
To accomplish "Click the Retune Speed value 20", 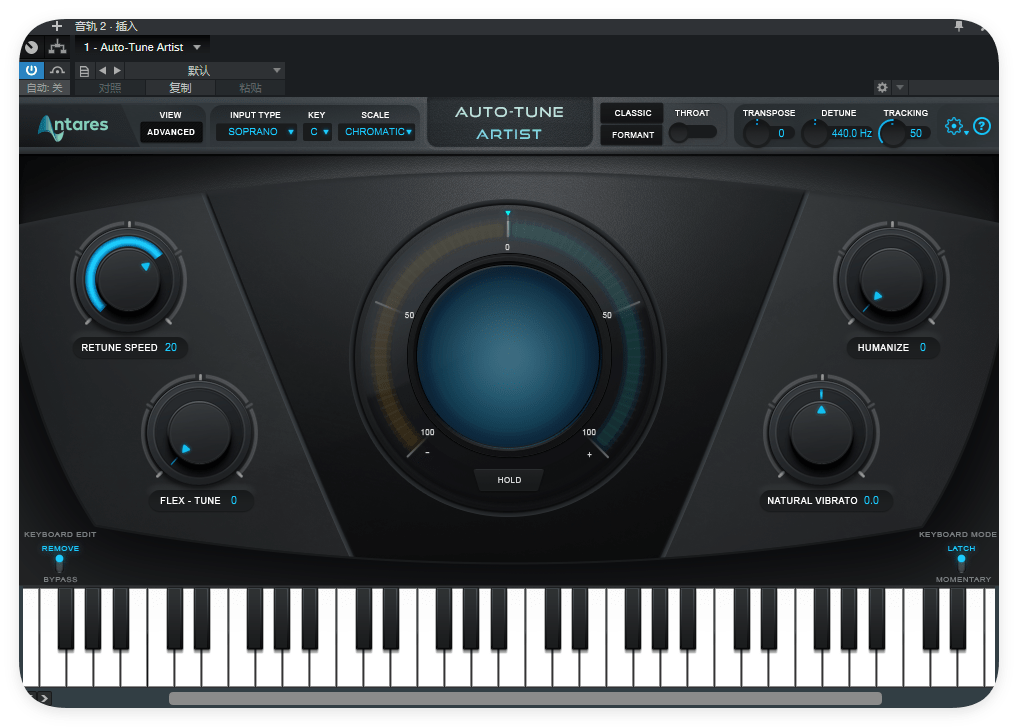I will click(x=171, y=347).
